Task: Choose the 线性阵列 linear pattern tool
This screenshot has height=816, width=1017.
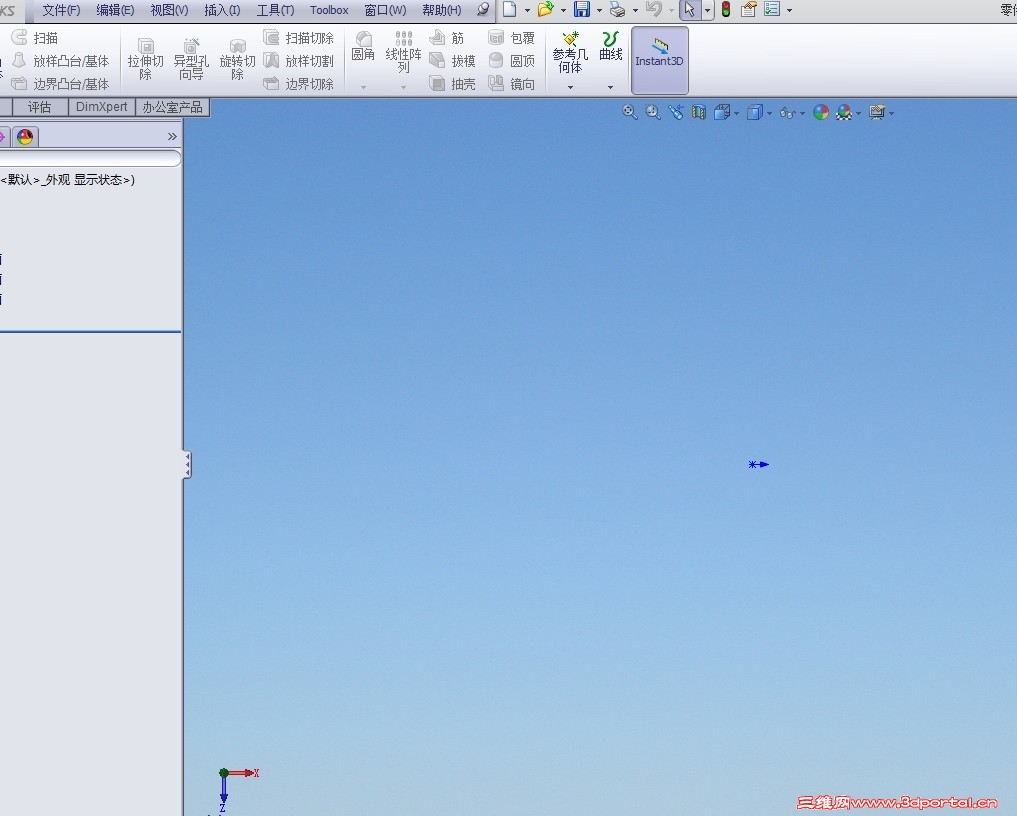Action: [x=403, y=51]
